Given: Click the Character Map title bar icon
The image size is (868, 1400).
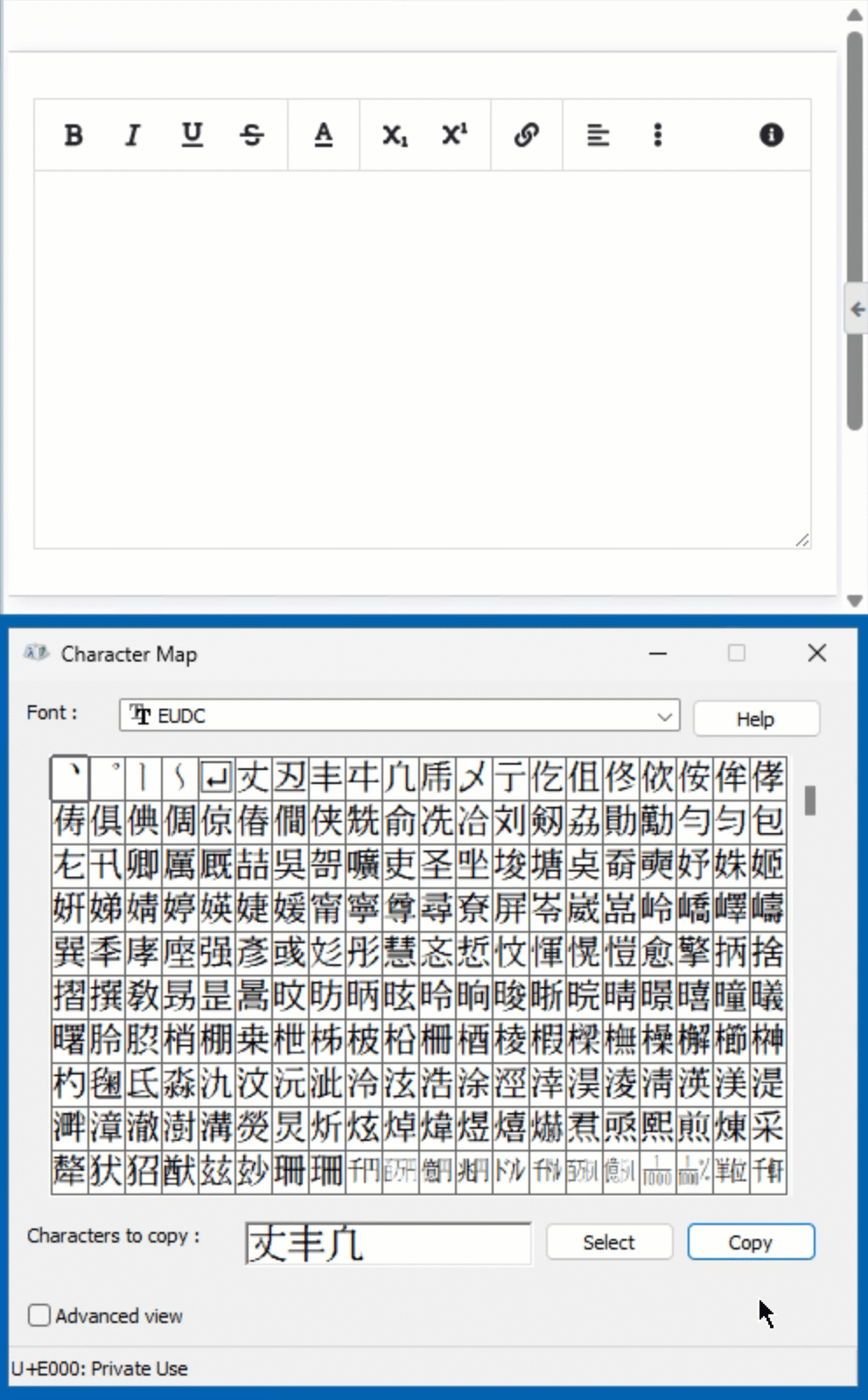Looking at the screenshot, I should 36,653.
